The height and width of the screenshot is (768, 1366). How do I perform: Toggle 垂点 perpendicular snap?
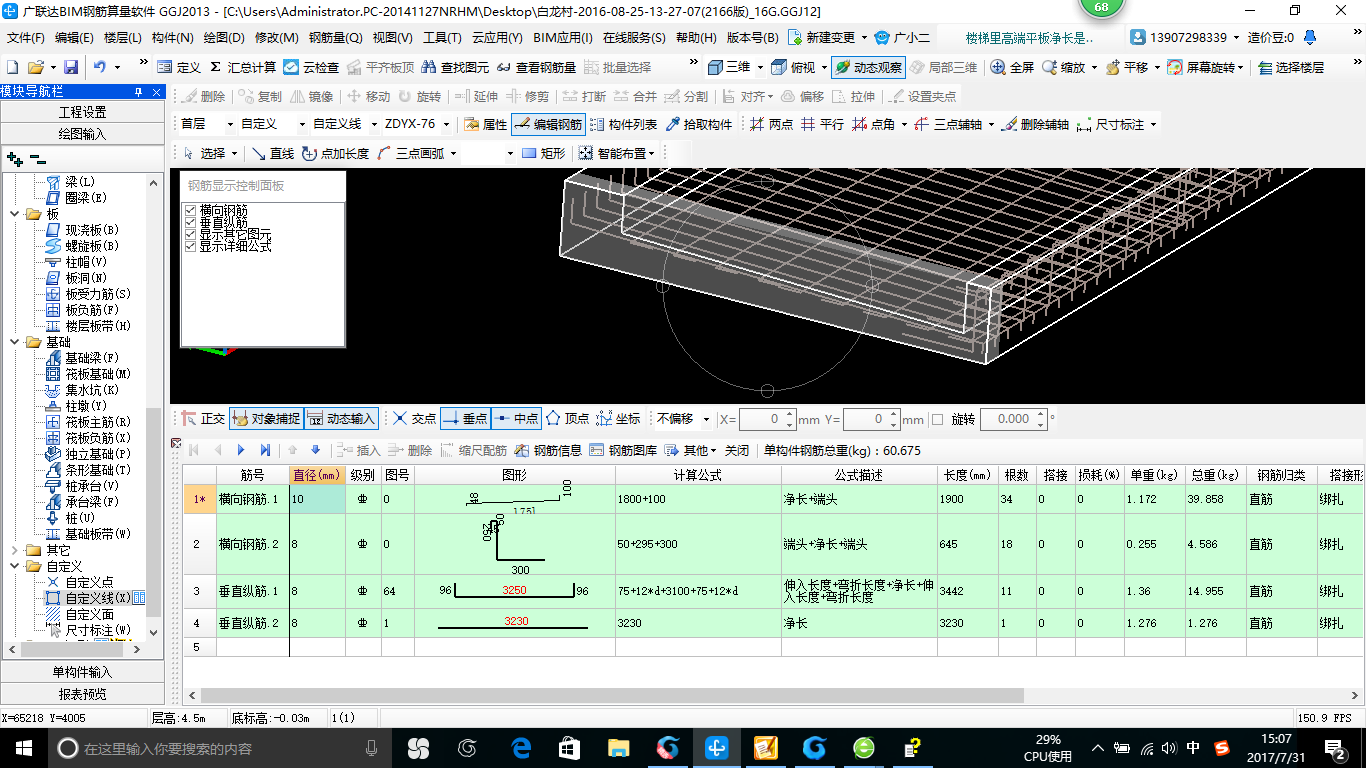click(x=464, y=419)
